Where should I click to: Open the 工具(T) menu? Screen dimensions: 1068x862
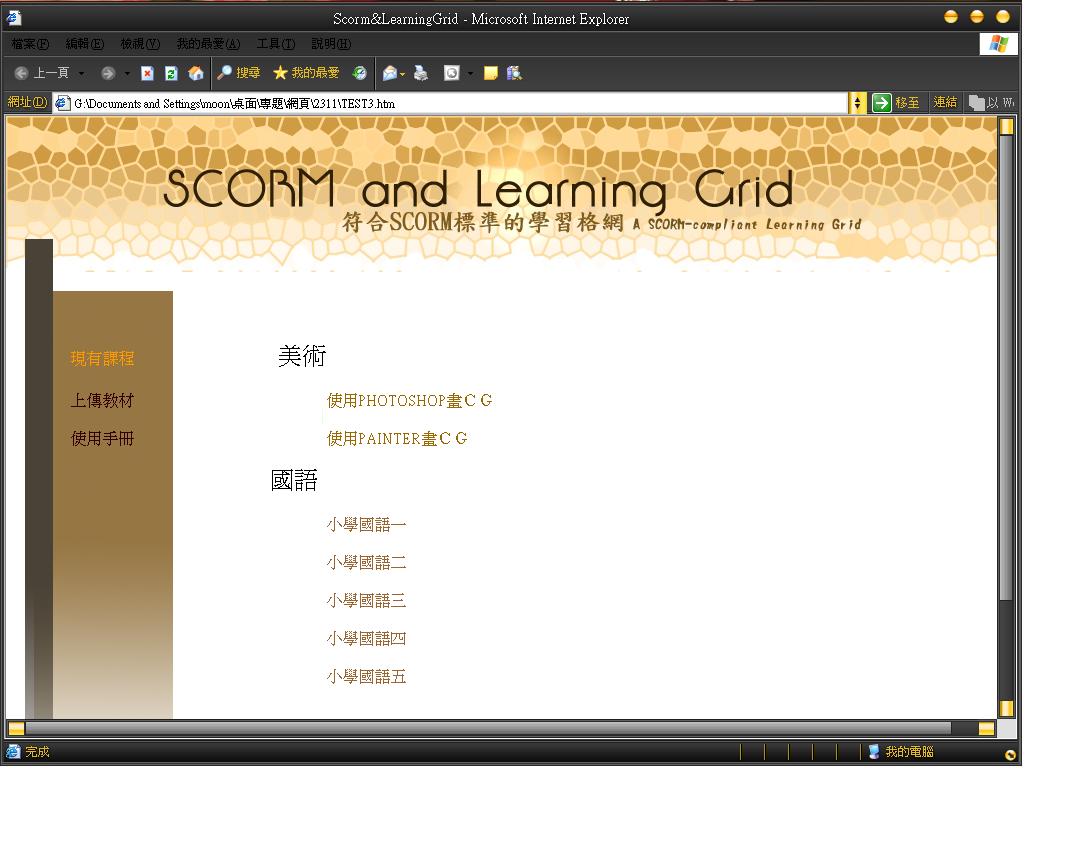[x=275, y=44]
